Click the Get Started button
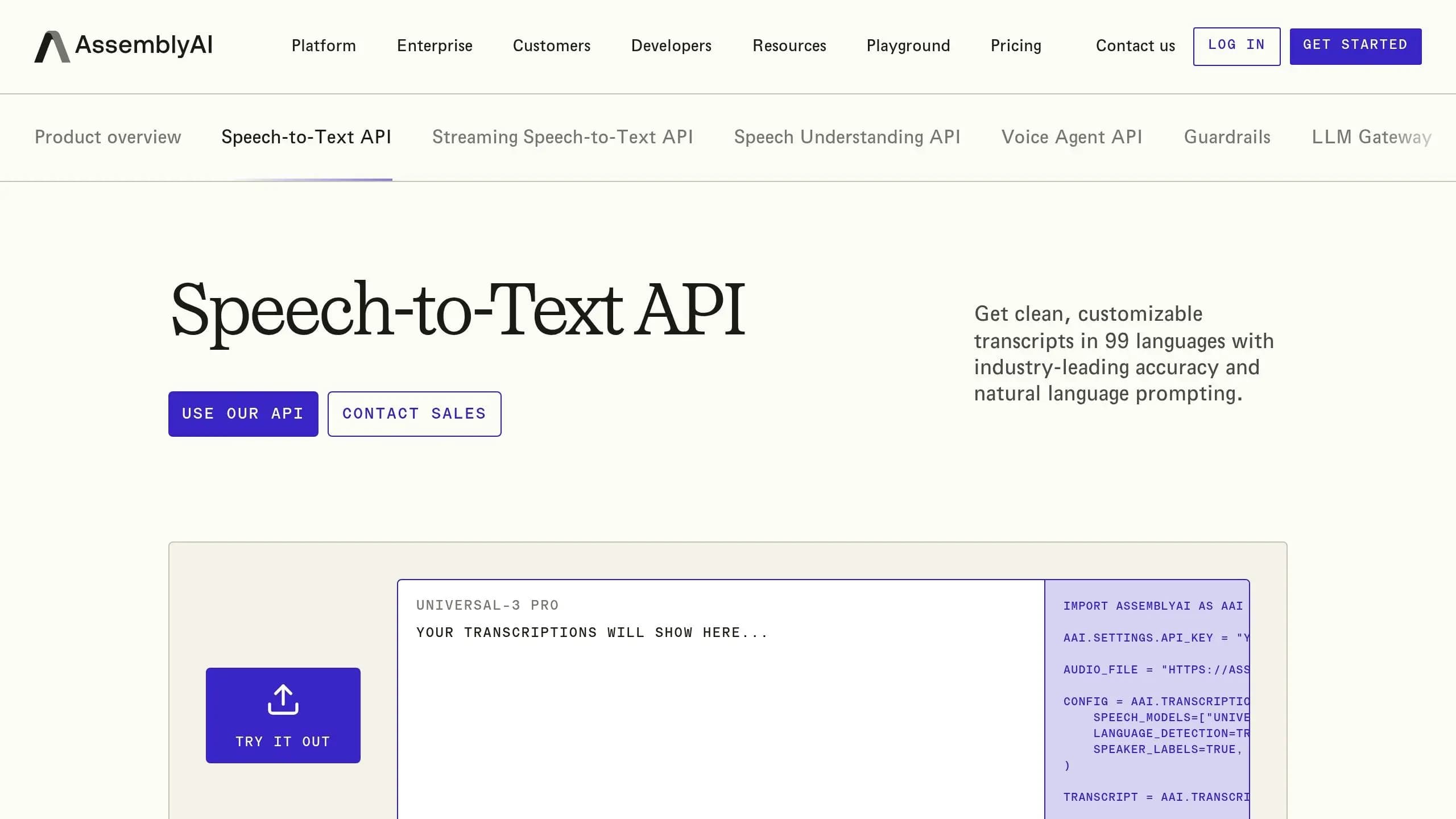This screenshot has width=1456, height=819. (x=1355, y=46)
